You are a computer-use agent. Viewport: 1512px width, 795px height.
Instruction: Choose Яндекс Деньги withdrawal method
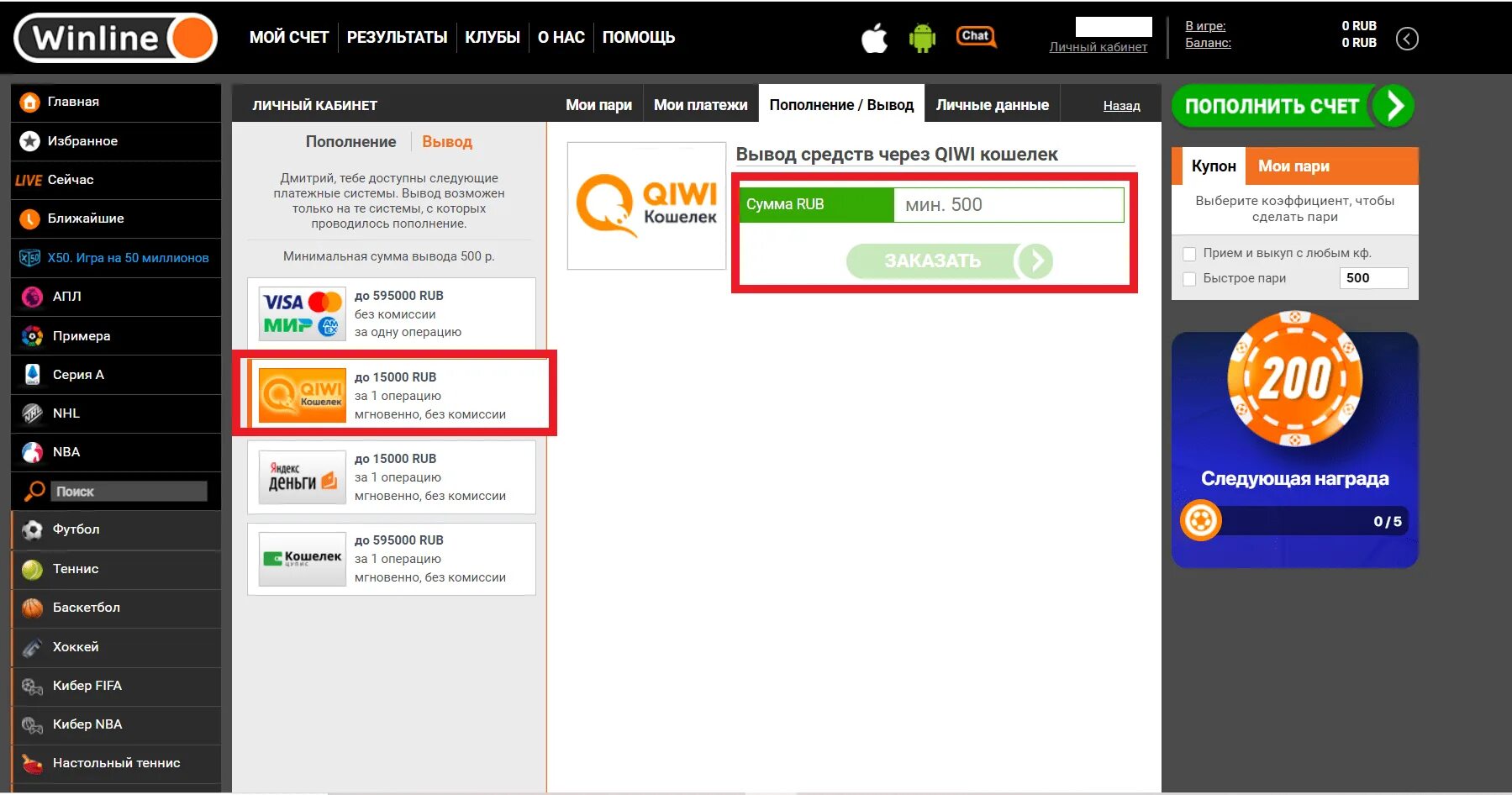coord(392,477)
